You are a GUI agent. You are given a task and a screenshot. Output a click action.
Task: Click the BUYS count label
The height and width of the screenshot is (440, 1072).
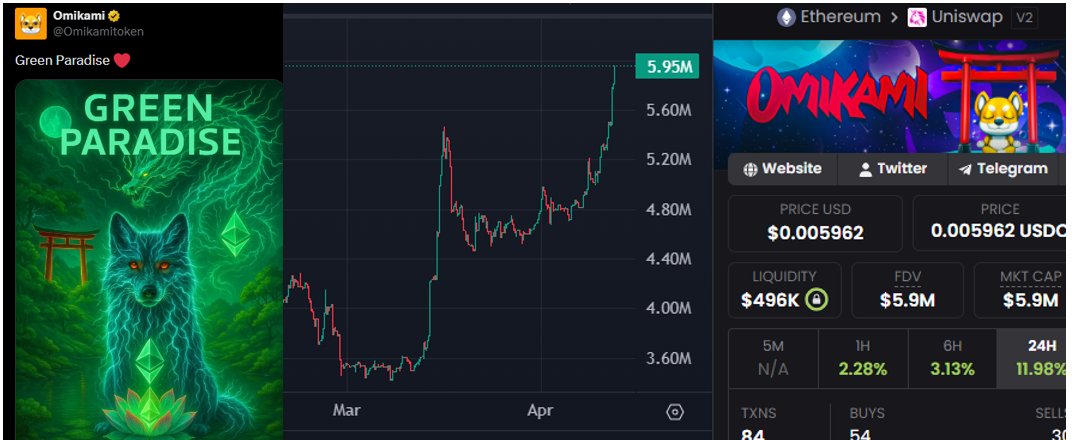pyautogui.click(x=867, y=413)
